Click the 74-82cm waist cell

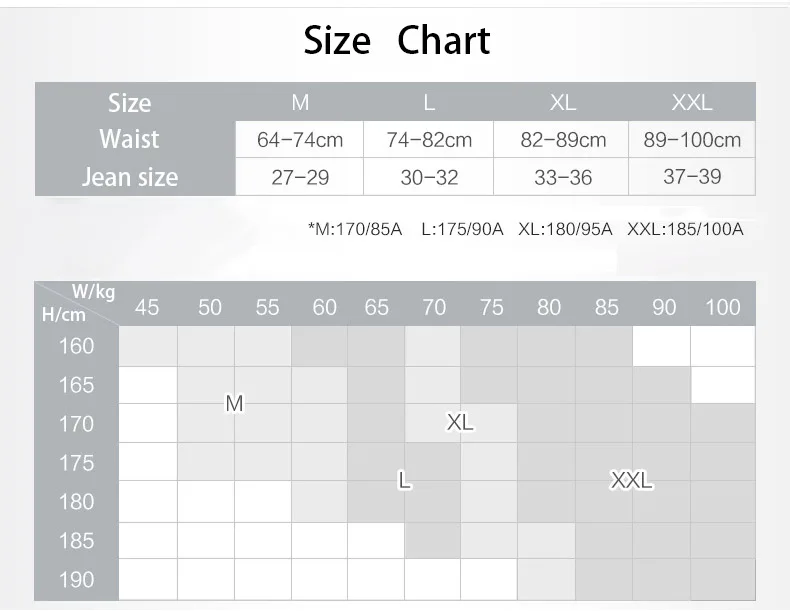point(429,140)
